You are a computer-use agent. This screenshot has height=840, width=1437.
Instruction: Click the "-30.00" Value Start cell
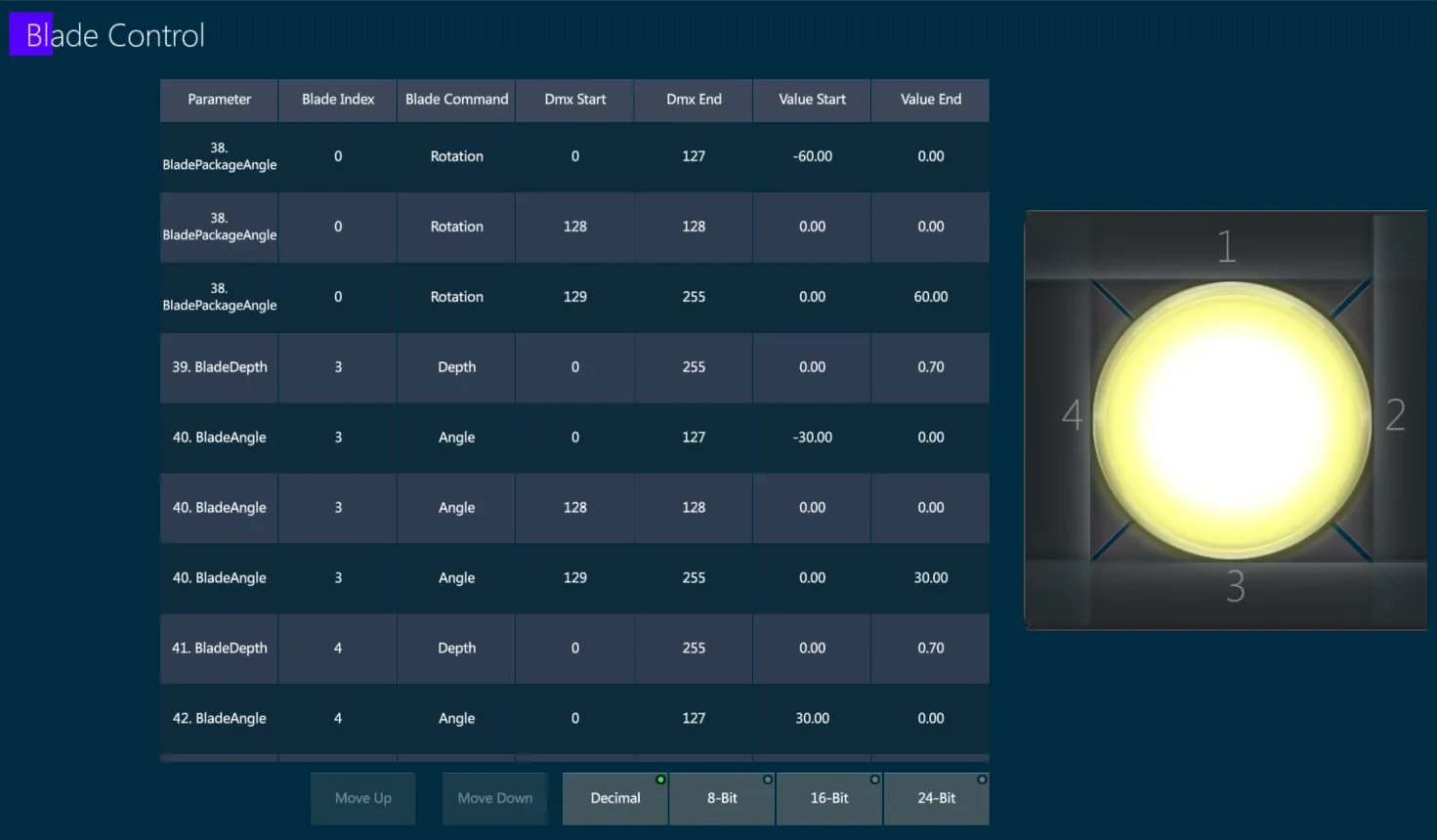tap(813, 438)
